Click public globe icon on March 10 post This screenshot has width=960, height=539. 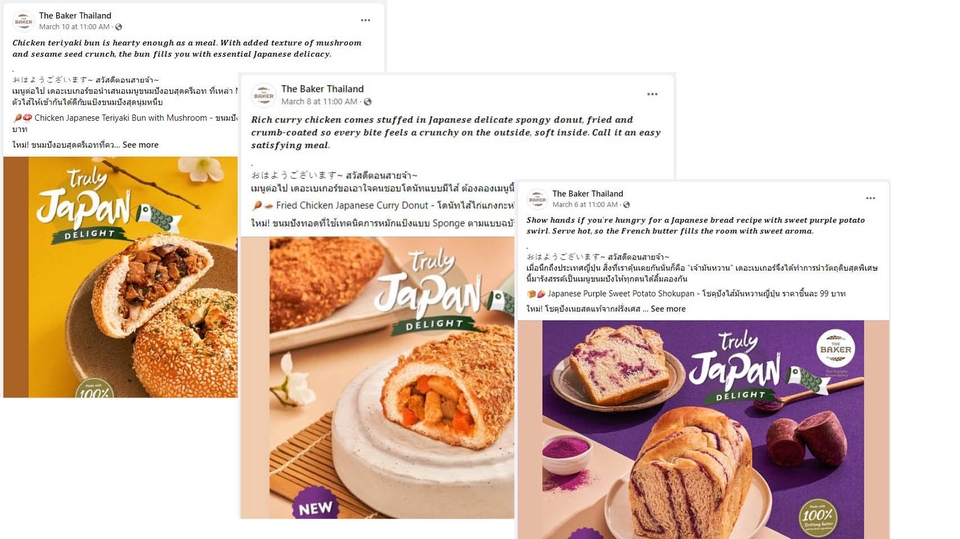coord(119,27)
